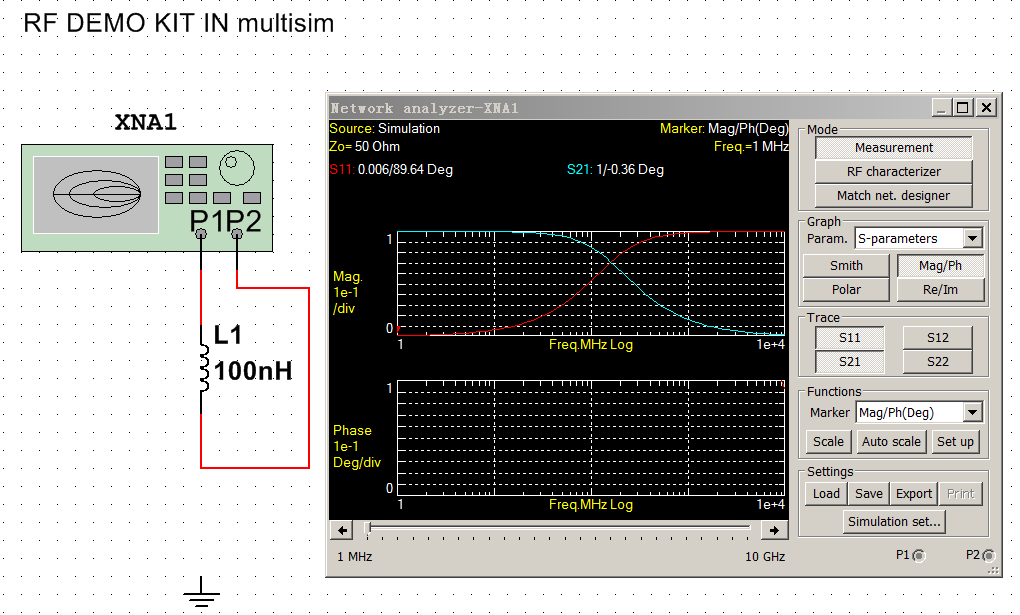Viewport: 1020px width, 615px height.
Task: Click the Auto scale button
Action: tap(891, 442)
